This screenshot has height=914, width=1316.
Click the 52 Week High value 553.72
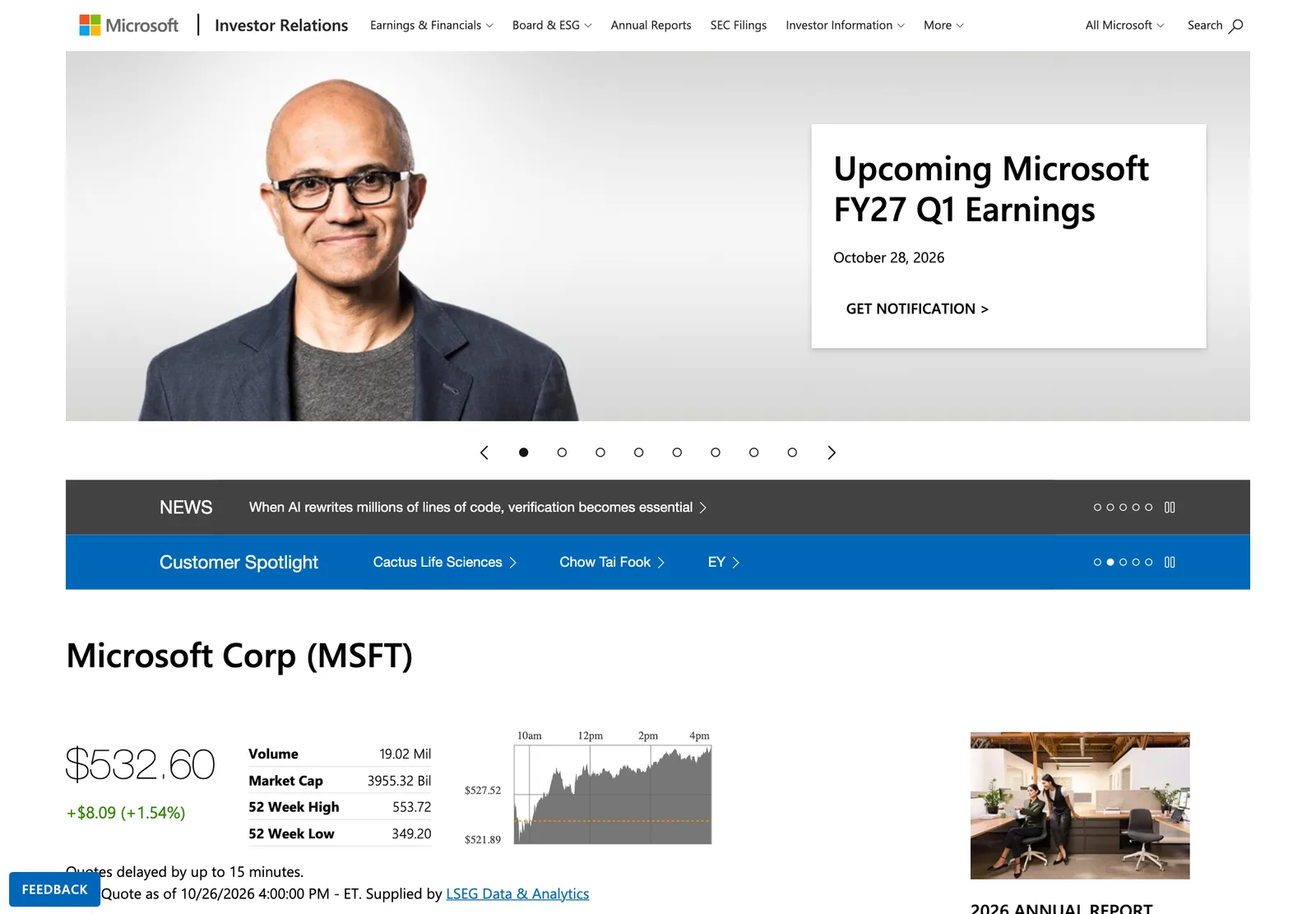coord(412,807)
